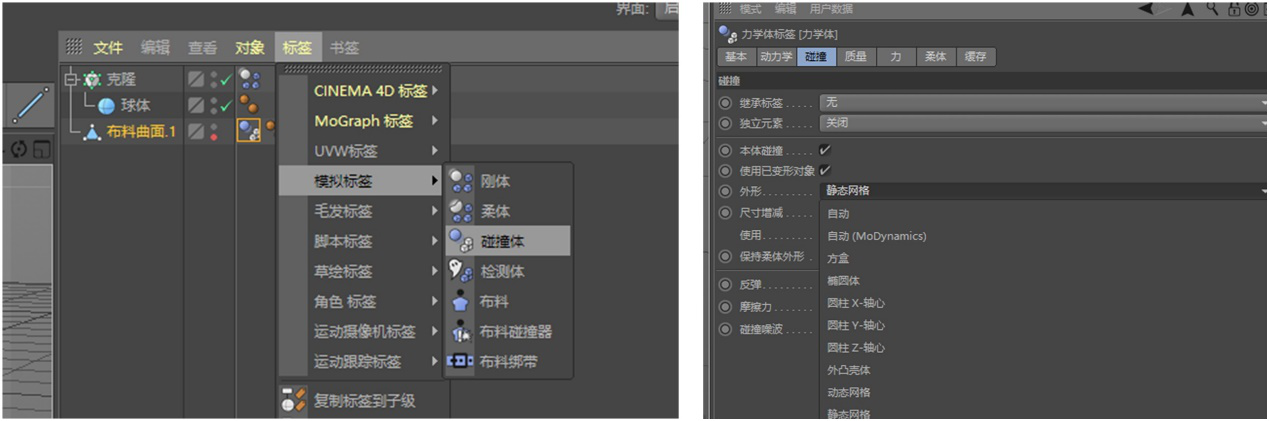Image resolution: width=1269 pixels, height=421 pixels.
Task: Toggle the 本体碰撞 checkbox
Action: [825, 150]
